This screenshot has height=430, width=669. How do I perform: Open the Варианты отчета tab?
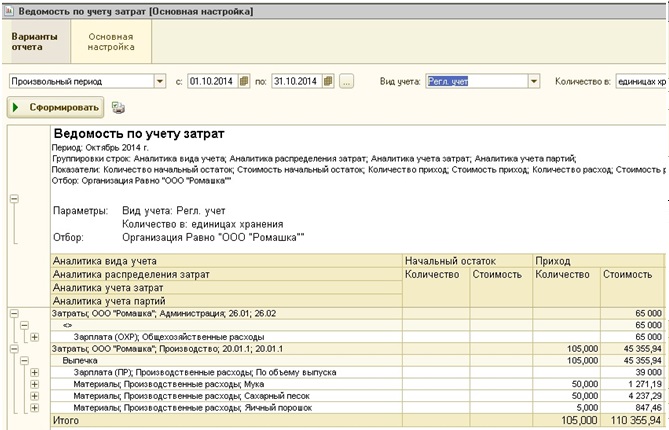(35, 42)
